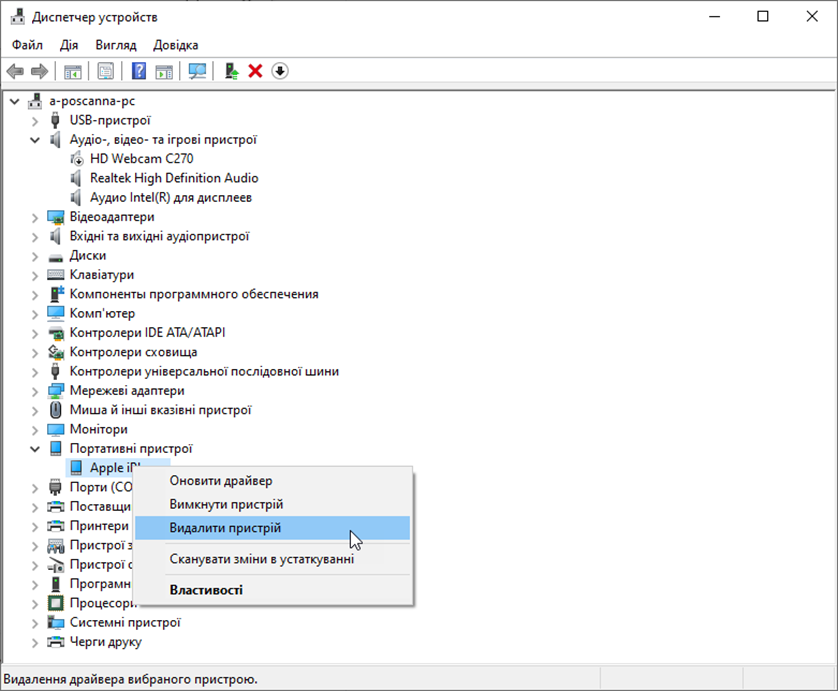The image size is (838, 691).
Task: Select the Аудио Intel(R) для дисплеев speaker icon
Action: [76, 198]
